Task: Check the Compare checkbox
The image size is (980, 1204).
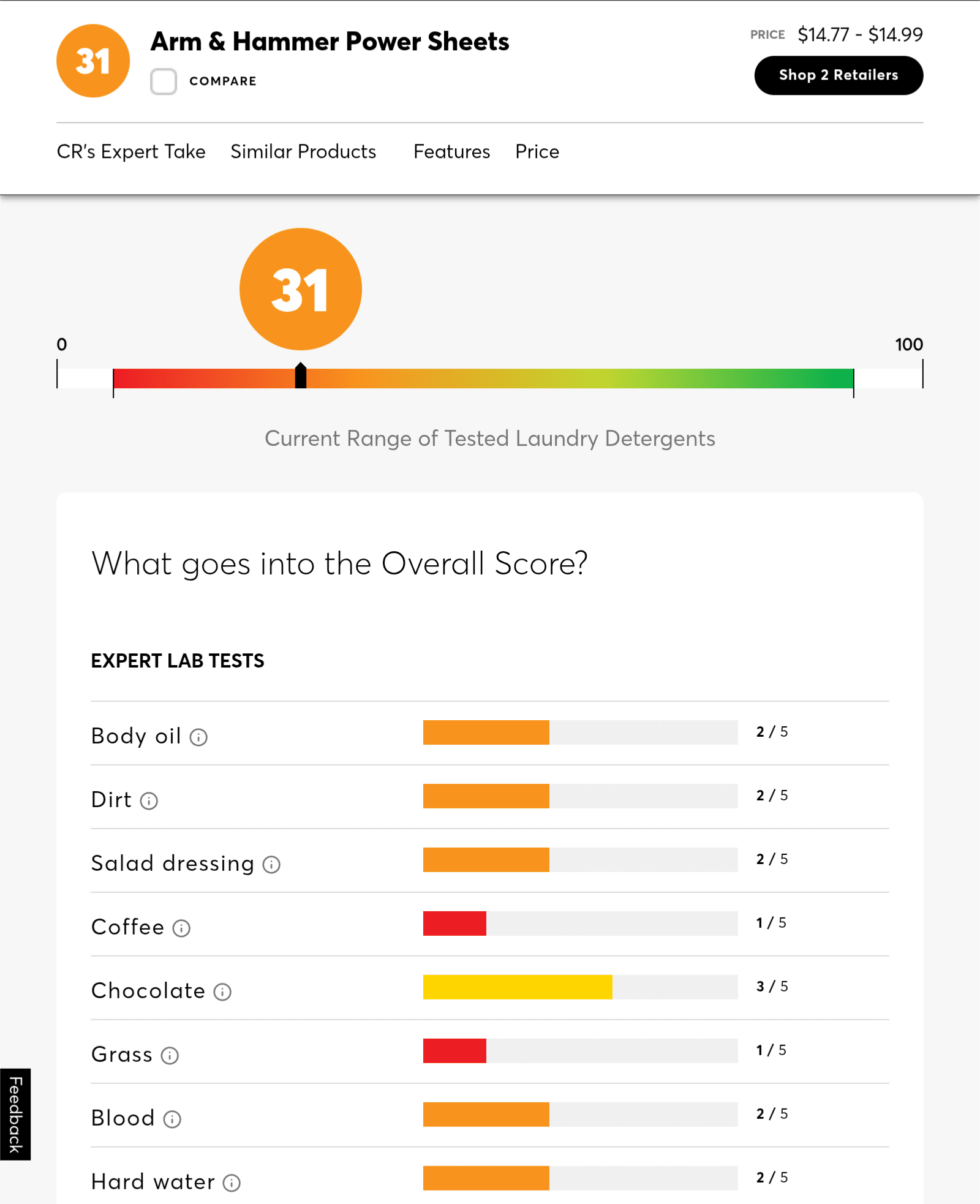Action: (164, 81)
